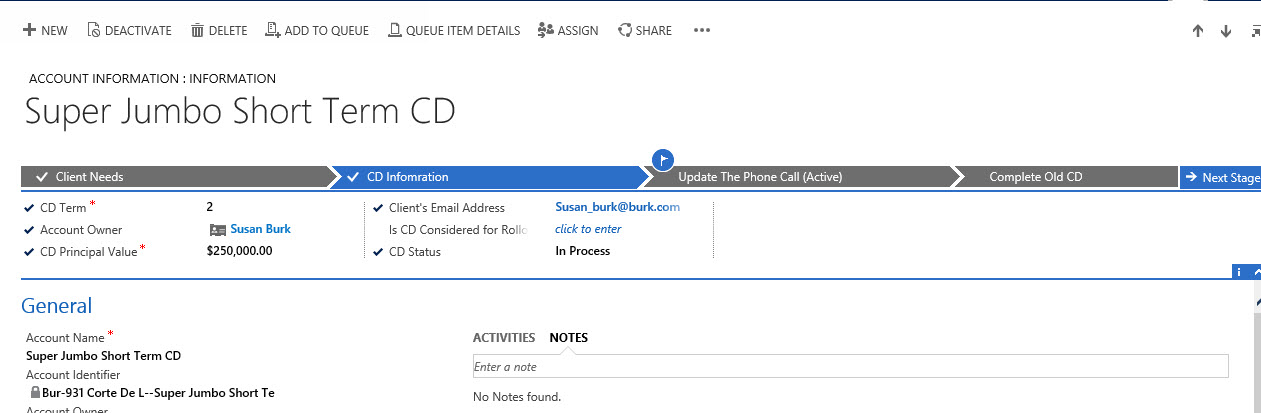Switch to the Activities tab
The height and width of the screenshot is (413, 1261).
click(503, 337)
